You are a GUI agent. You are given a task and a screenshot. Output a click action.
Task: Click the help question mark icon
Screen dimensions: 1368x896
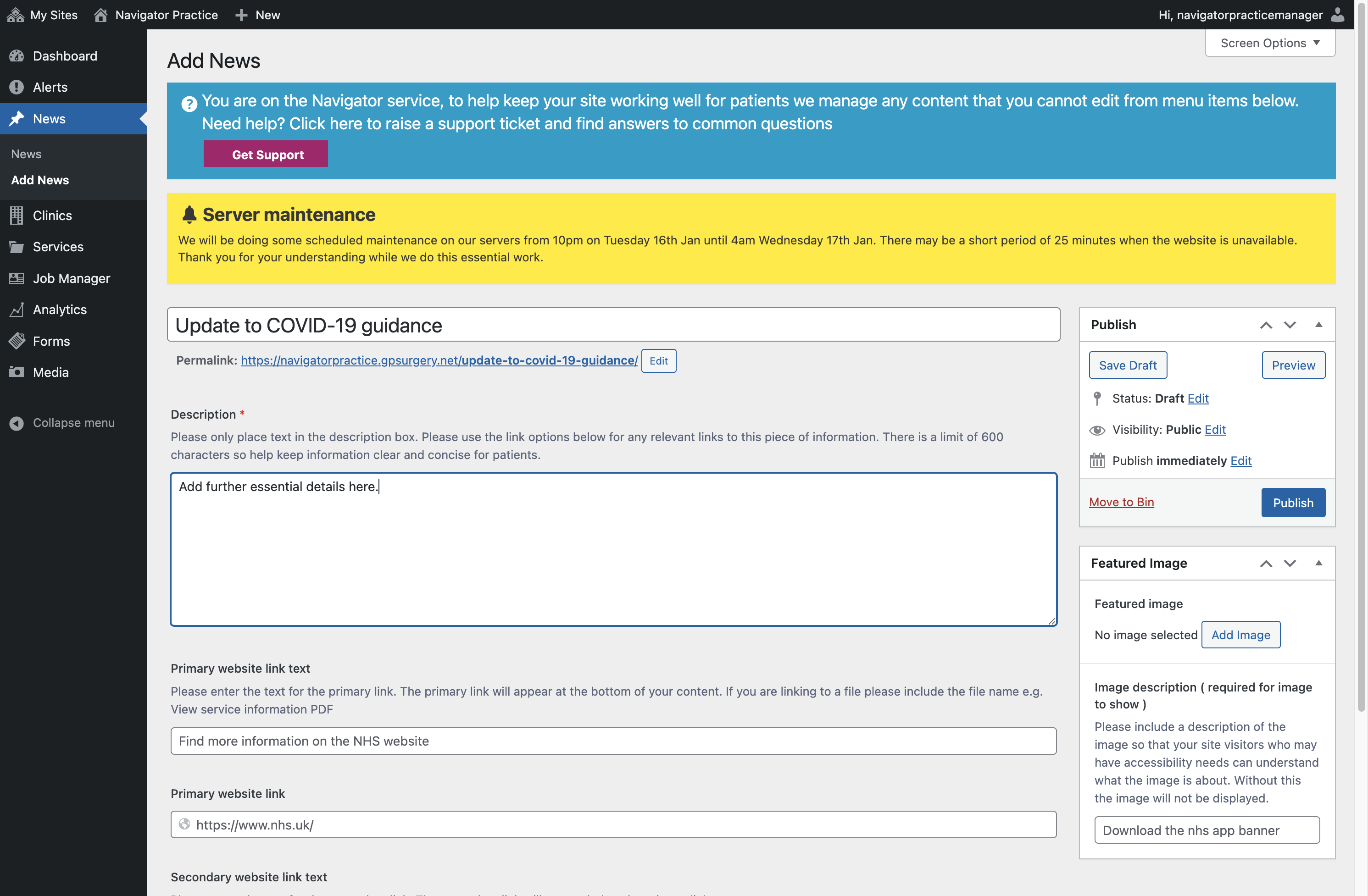tap(189, 103)
